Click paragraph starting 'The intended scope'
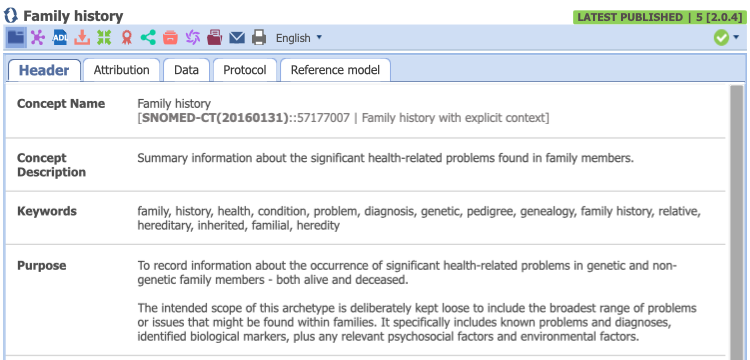 click(417, 322)
